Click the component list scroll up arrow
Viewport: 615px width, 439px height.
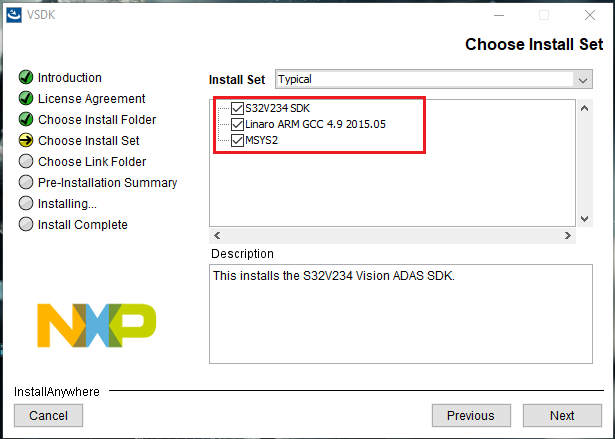coord(584,108)
